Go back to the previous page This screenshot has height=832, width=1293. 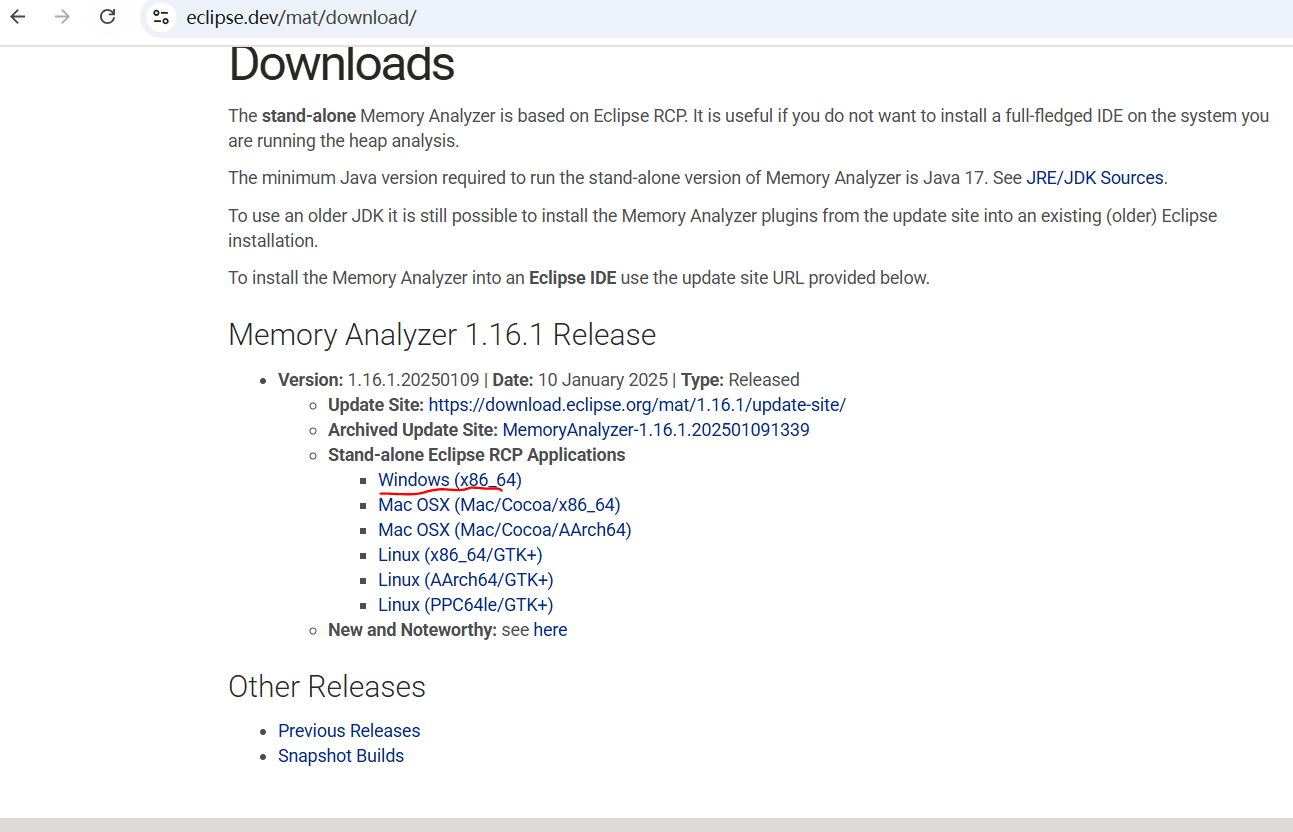pyautogui.click(x=18, y=17)
